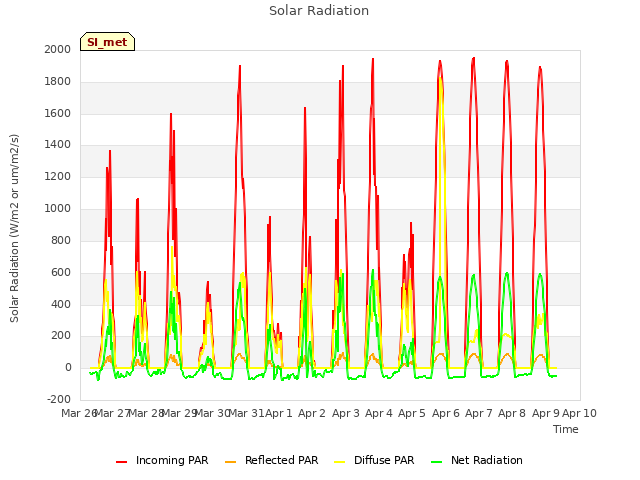Click the orange Reflected PAR legend swatch
Viewport: 640px width, 480px height.
231,462
